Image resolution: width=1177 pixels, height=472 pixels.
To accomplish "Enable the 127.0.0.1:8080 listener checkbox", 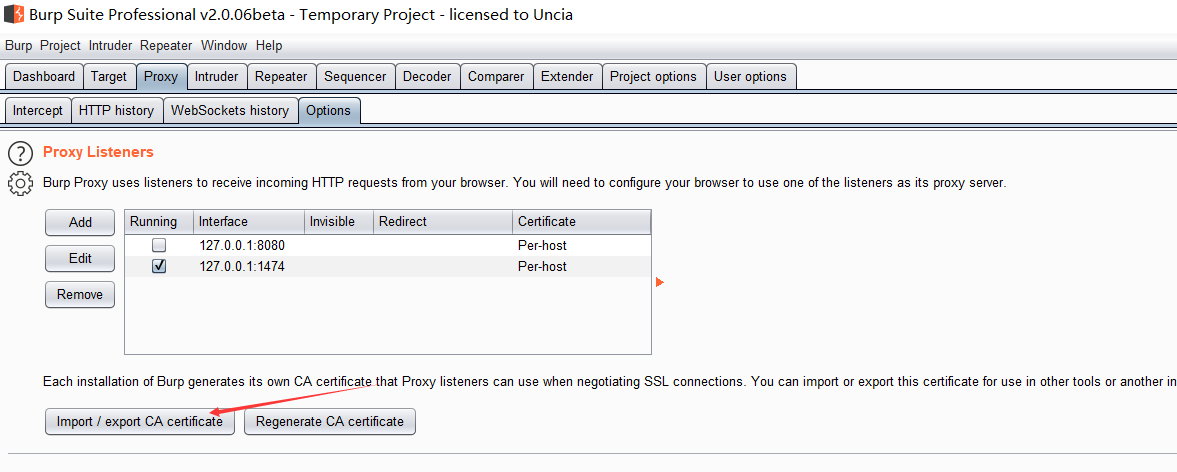I will [159, 245].
